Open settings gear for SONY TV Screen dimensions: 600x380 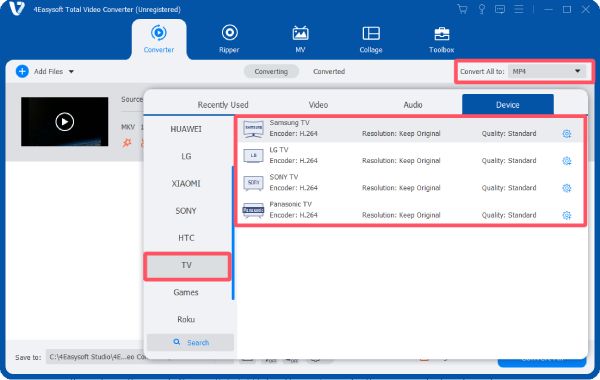click(x=567, y=188)
